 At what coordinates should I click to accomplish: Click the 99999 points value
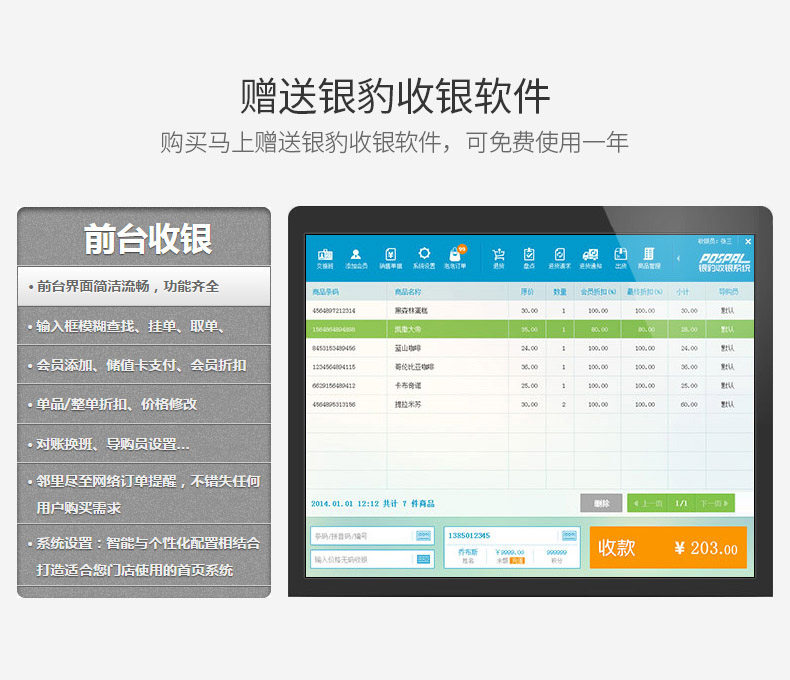click(x=557, y=553)
